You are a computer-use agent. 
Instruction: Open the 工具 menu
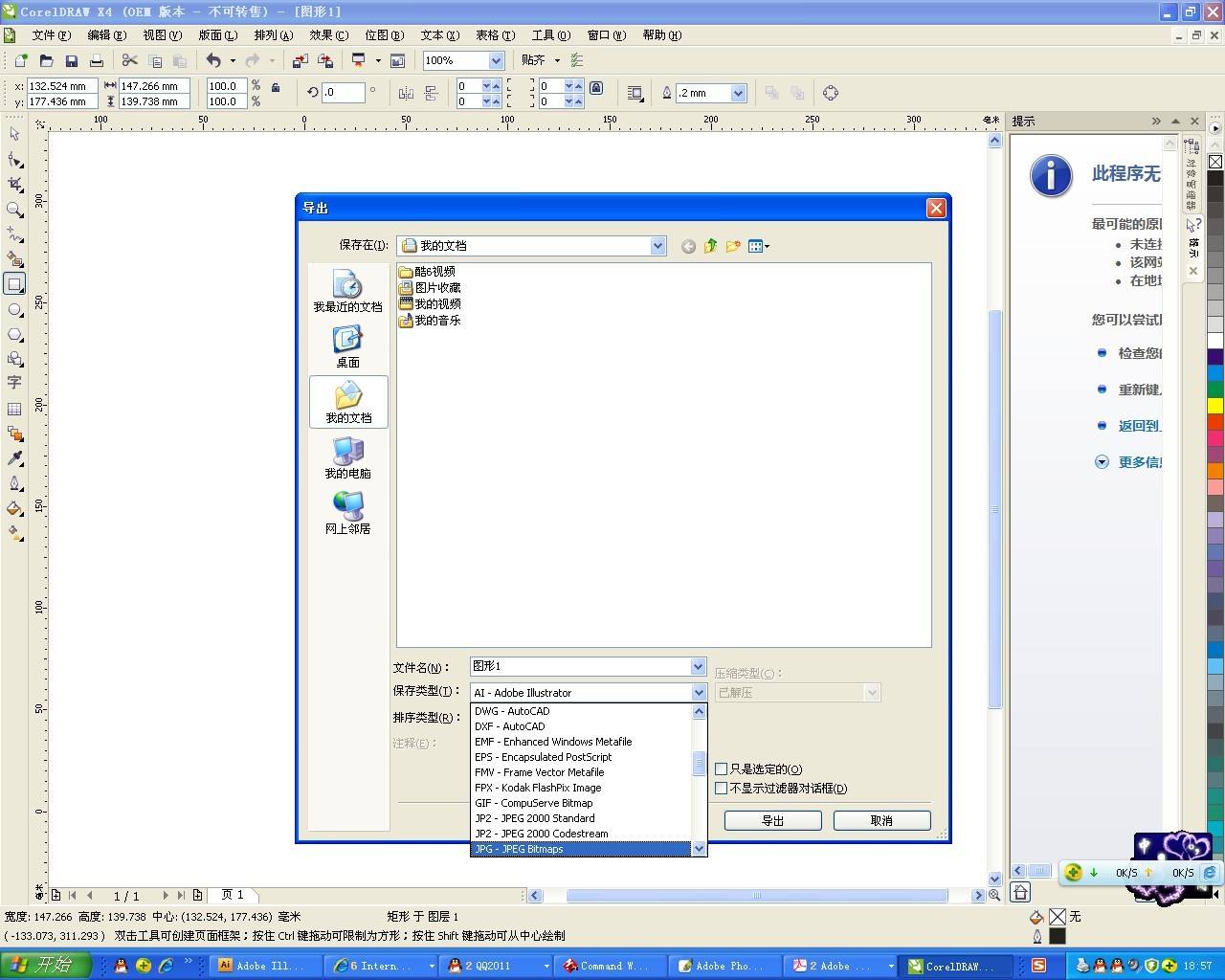[551, 35]
